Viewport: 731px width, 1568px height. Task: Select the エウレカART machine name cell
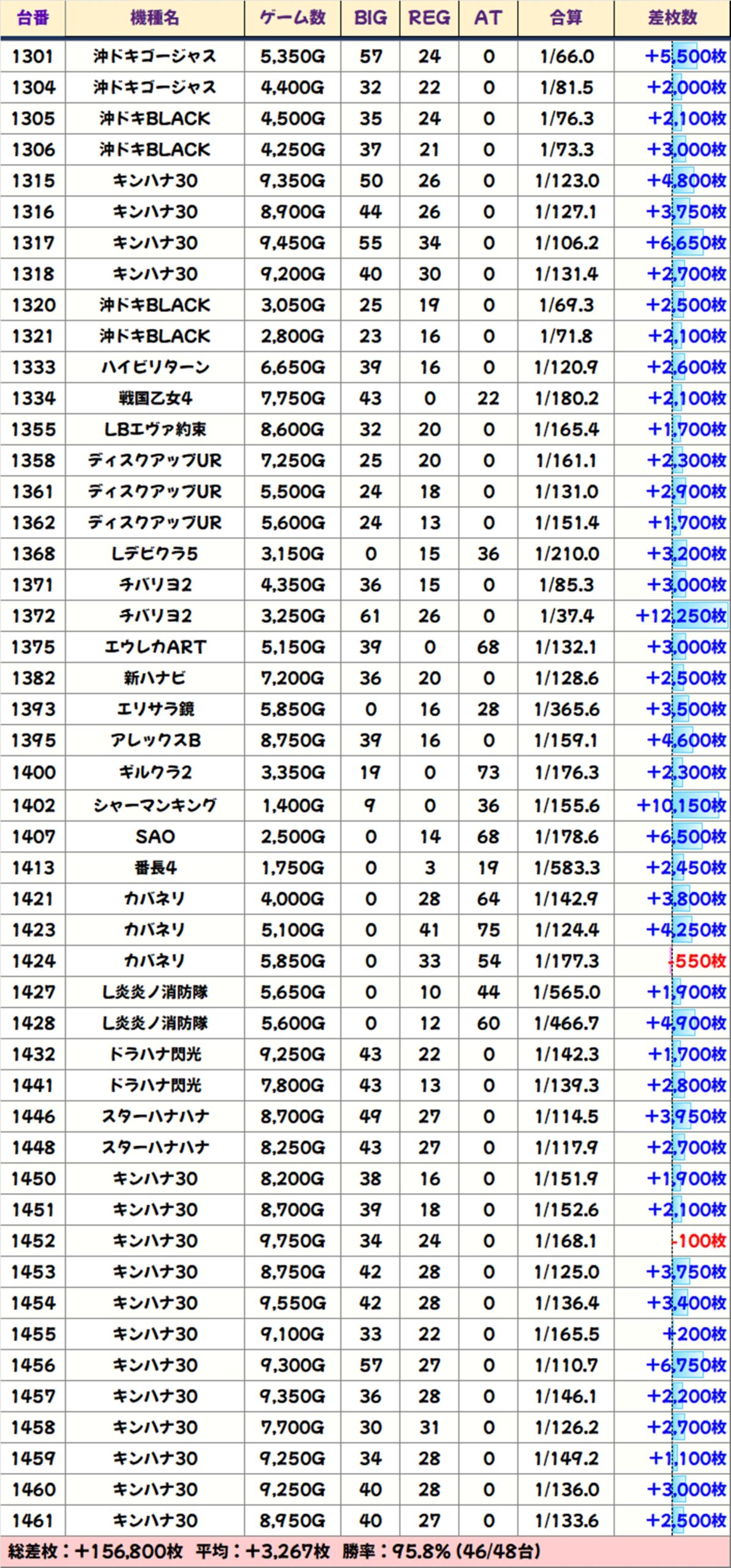(154, 647)
